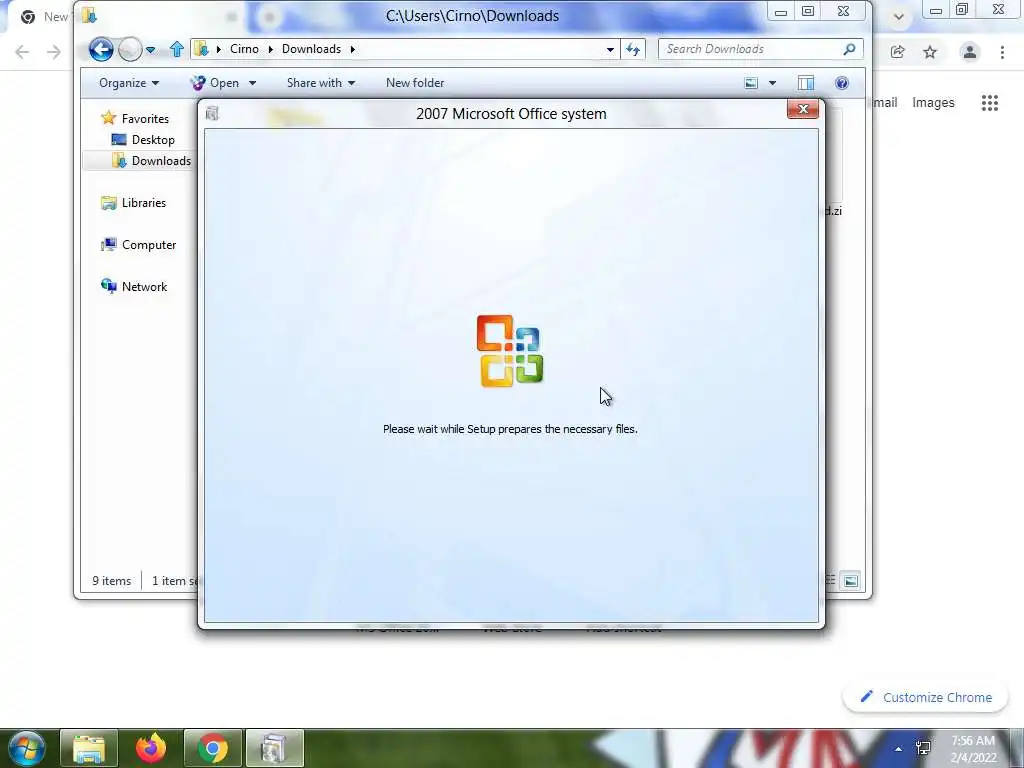Open the address bar history dropdown
This screenshot has width=1024, height=768.
(610, 49)
